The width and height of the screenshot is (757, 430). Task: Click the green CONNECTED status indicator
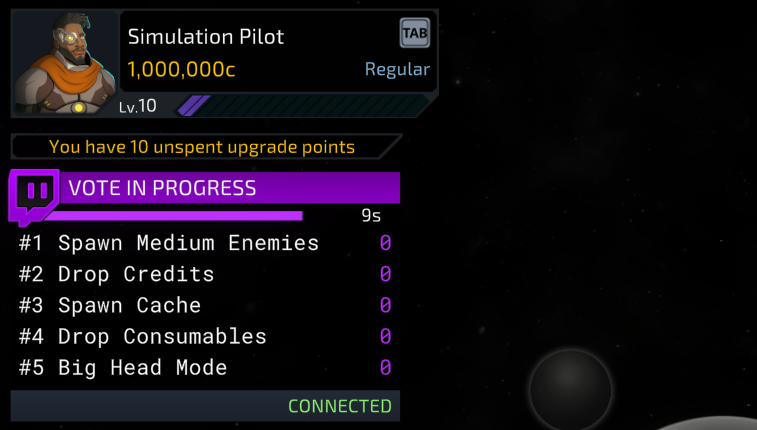pyautogui.click(x=340, y=406)
